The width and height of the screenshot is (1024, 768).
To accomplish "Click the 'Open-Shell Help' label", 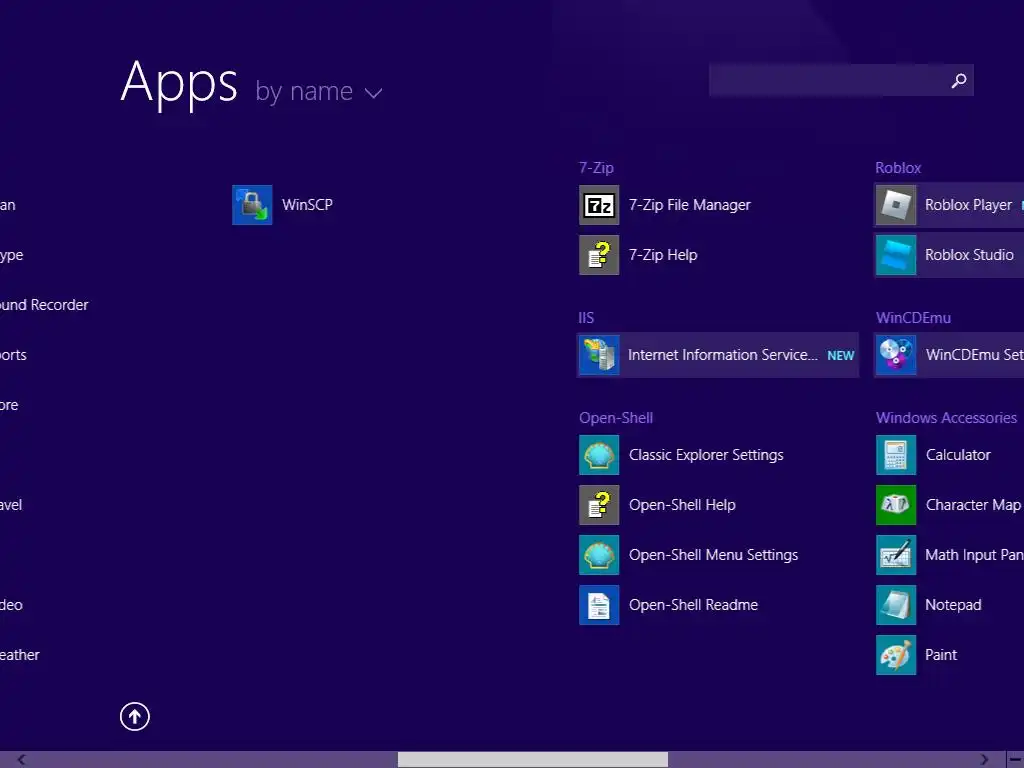I will pos(682,505).
